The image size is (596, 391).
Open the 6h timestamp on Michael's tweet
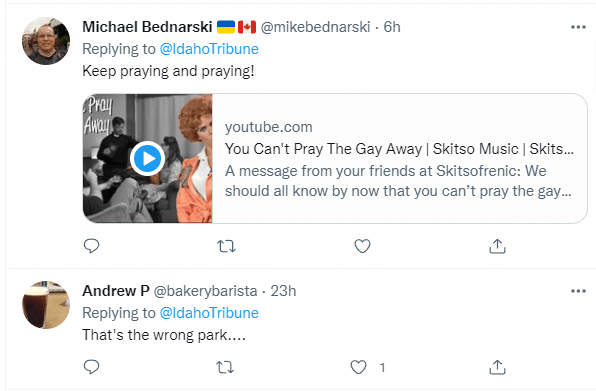(x=392, y=27)
